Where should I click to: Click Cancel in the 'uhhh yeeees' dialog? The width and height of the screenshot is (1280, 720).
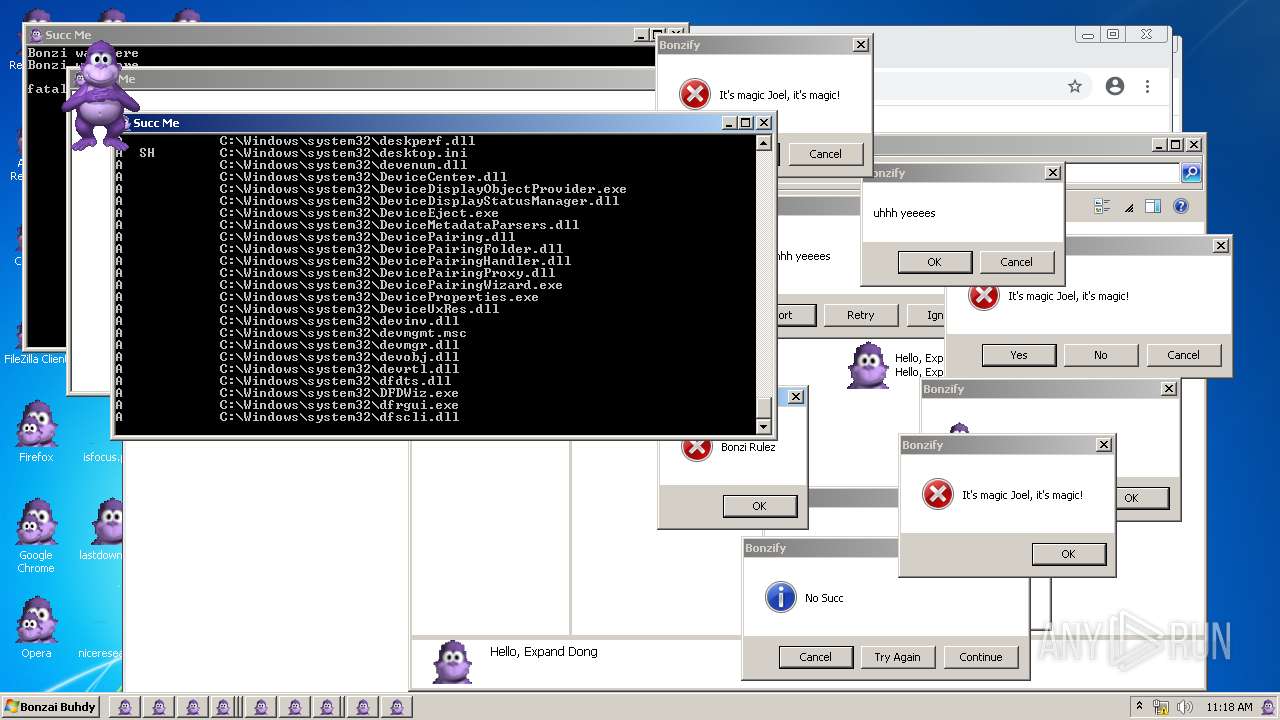(1016, 262)
